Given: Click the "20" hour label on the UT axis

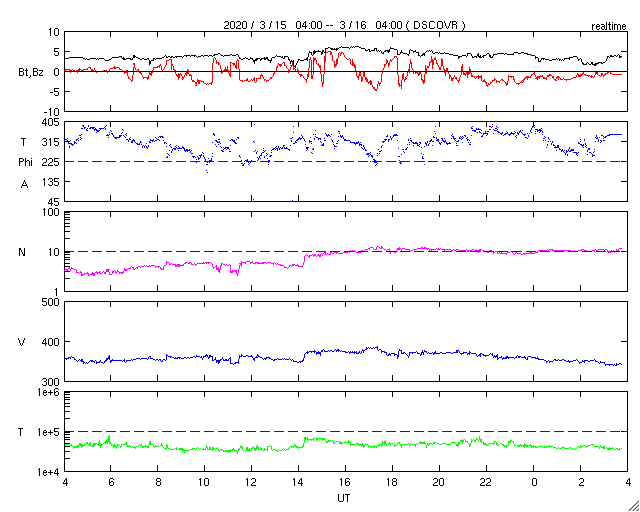Looking at the screenshot, I should 439,482.
